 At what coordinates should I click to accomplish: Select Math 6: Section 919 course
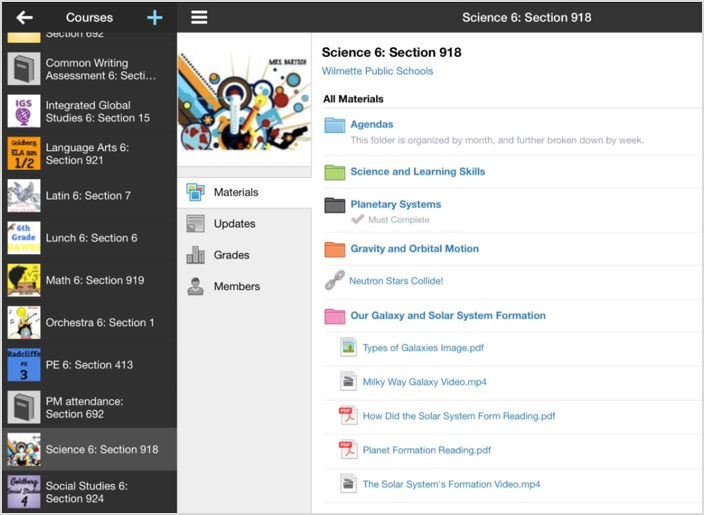pyautogui.click(x=94, y=280)
